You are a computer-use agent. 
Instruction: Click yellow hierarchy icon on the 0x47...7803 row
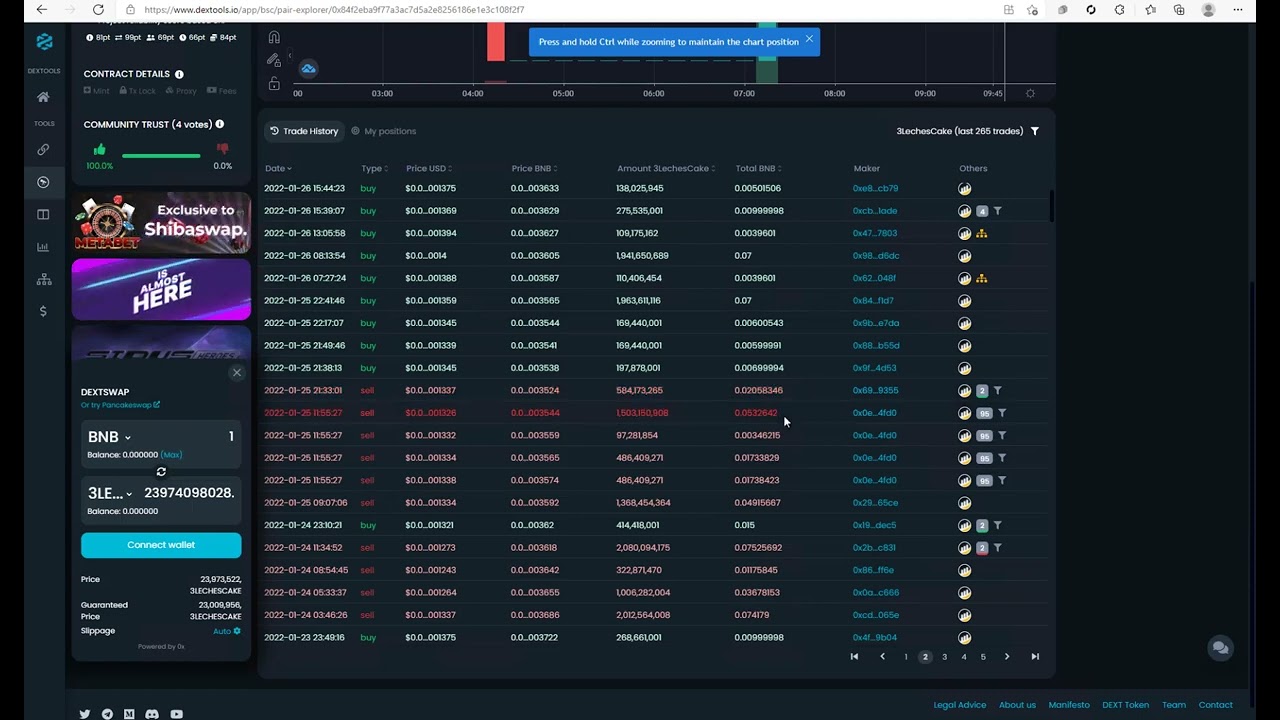click(x=981, y=233)
